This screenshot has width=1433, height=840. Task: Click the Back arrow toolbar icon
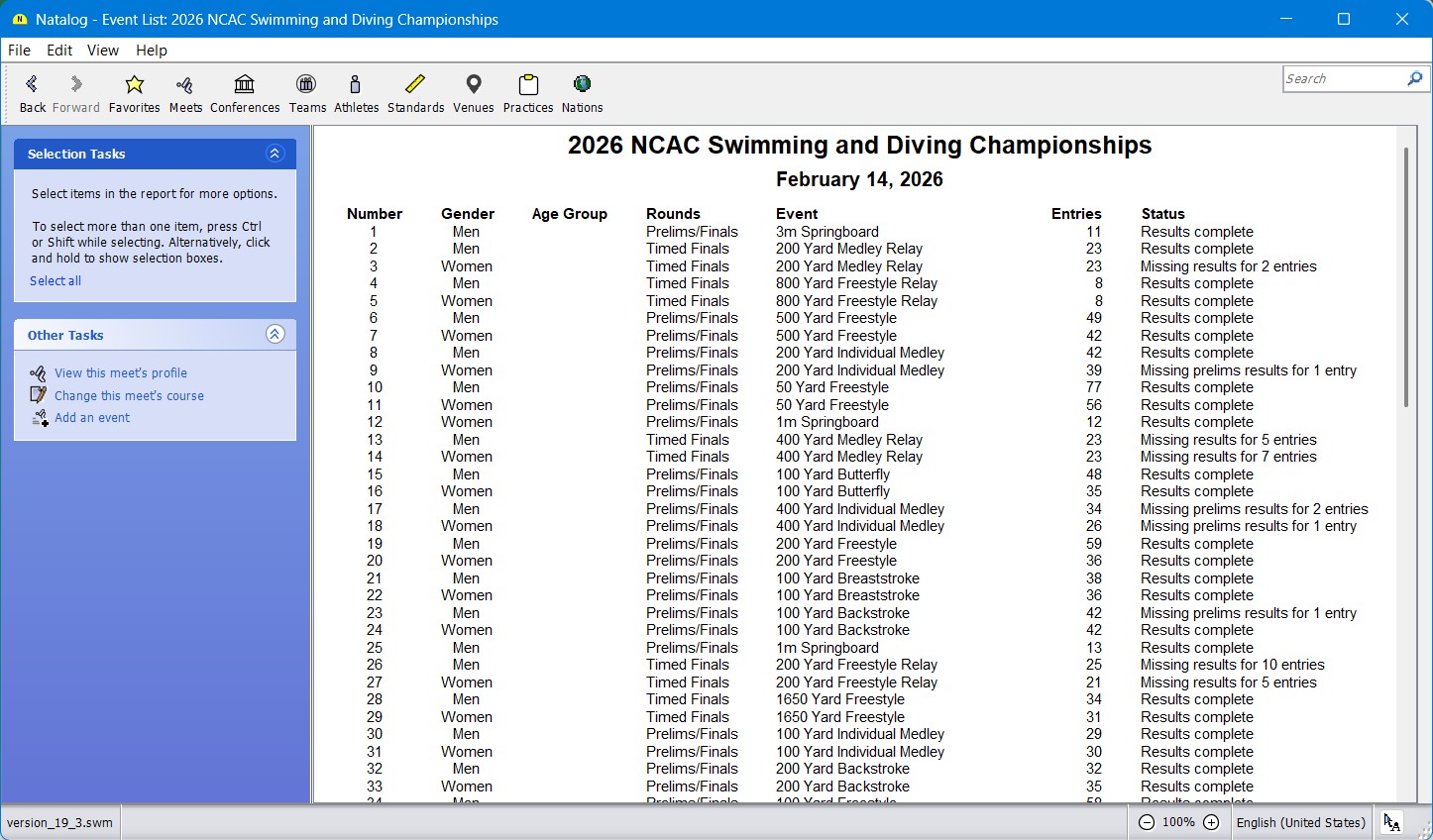tap(32, 85)
